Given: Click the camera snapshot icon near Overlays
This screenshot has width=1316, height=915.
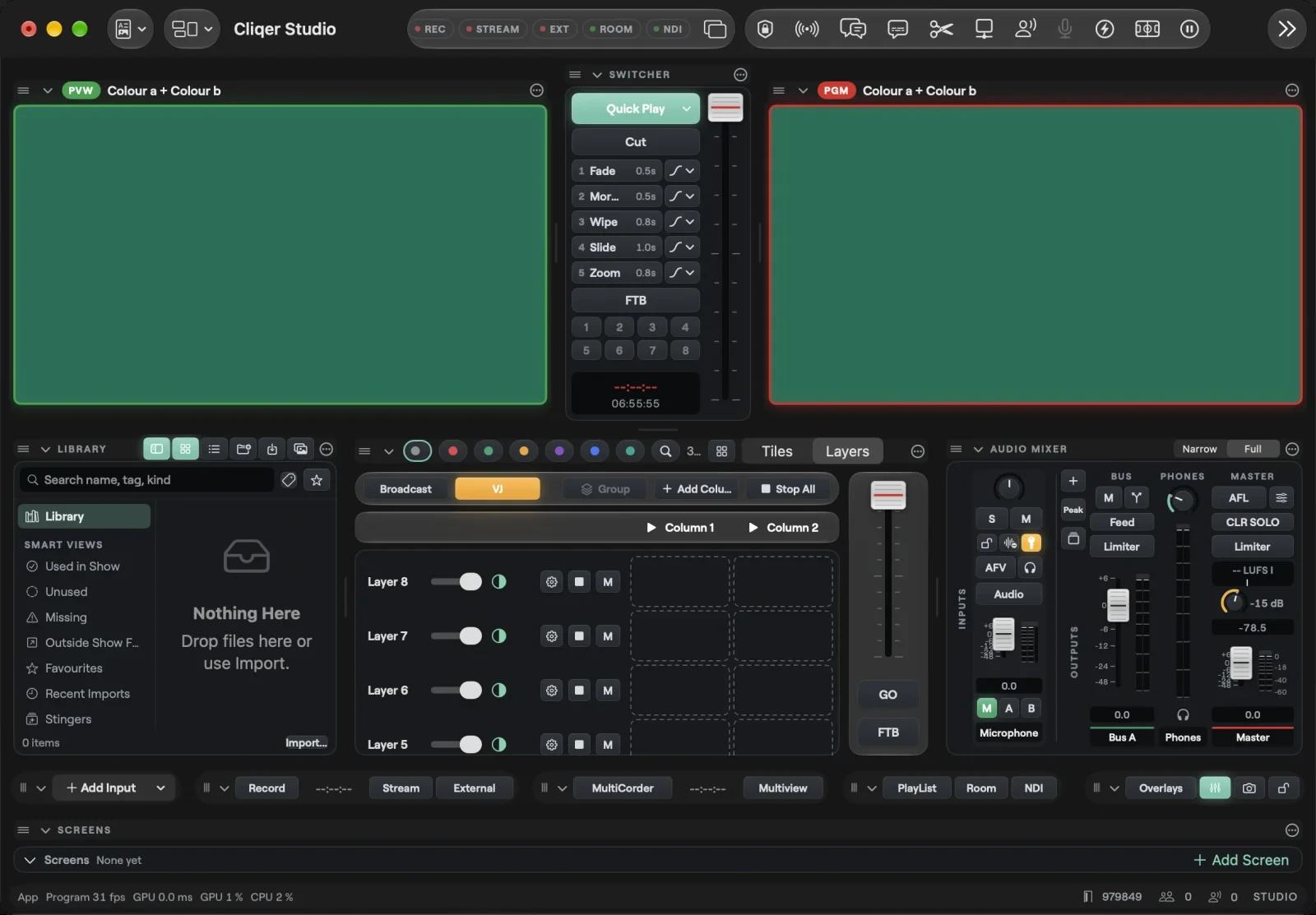Looking at the screenshot, I should 1249,788.
